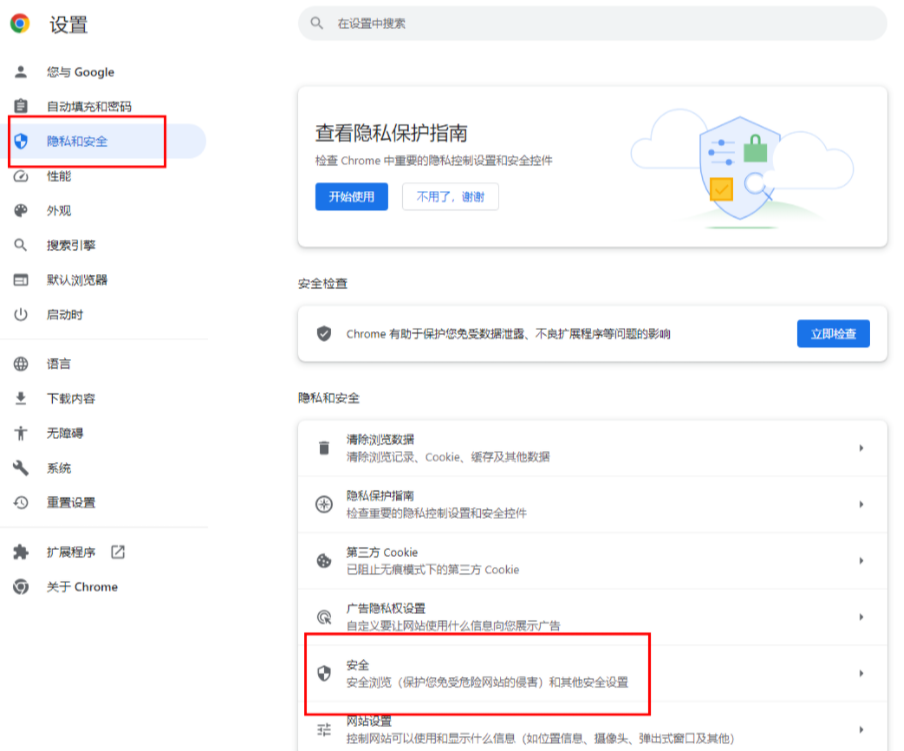Open 关于 Chrome page
The width and height of the screenshot is (904, 751).
coord(82,587)
